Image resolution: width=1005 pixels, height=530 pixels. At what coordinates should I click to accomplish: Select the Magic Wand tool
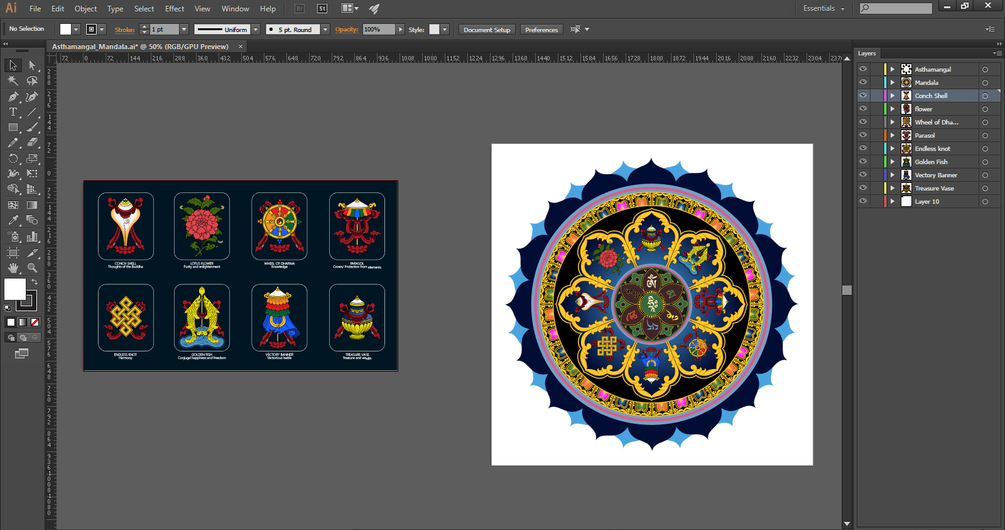[x=13, y=81]
